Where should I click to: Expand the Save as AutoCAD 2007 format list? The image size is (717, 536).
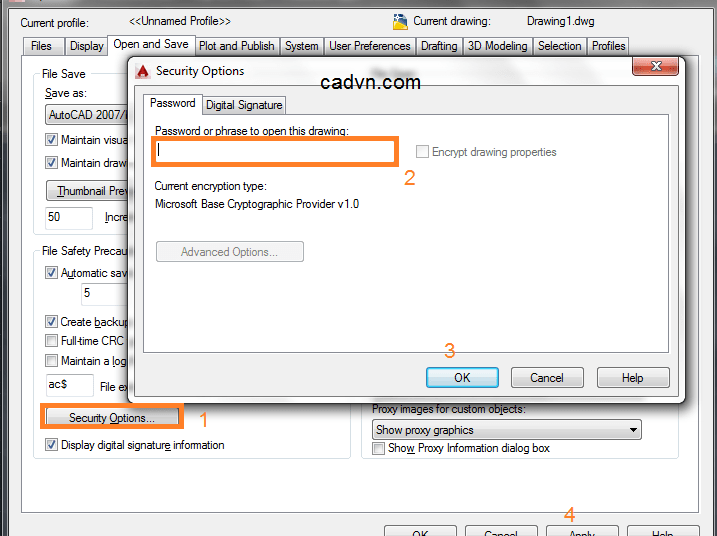coord(86,115)
